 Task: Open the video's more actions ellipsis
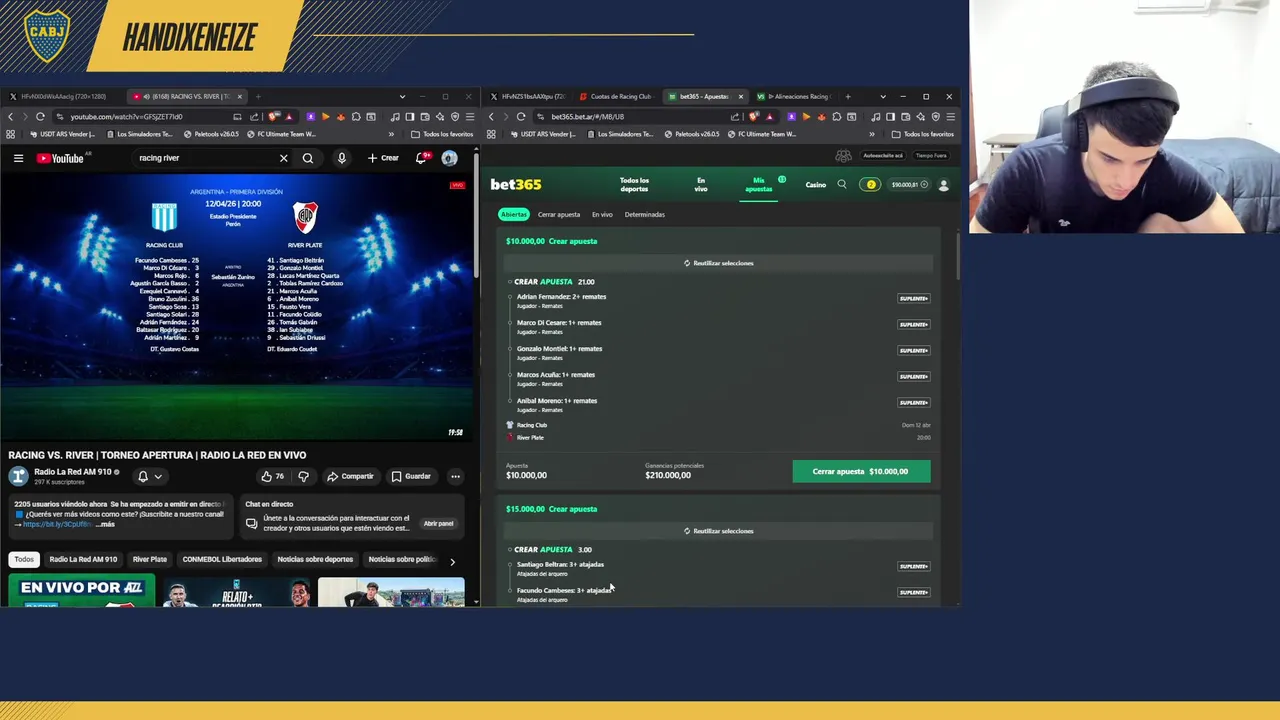[455, 476]
